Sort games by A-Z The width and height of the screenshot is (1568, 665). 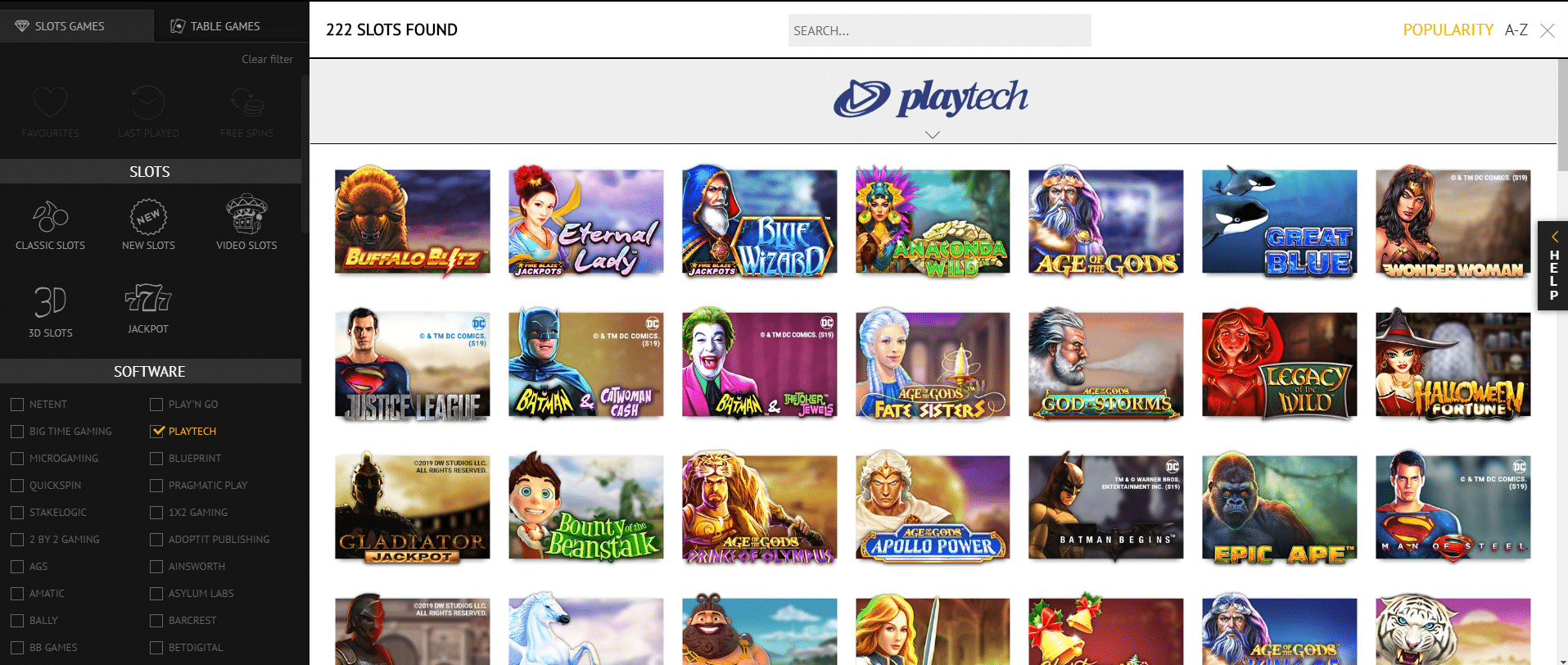[1516, 30]
